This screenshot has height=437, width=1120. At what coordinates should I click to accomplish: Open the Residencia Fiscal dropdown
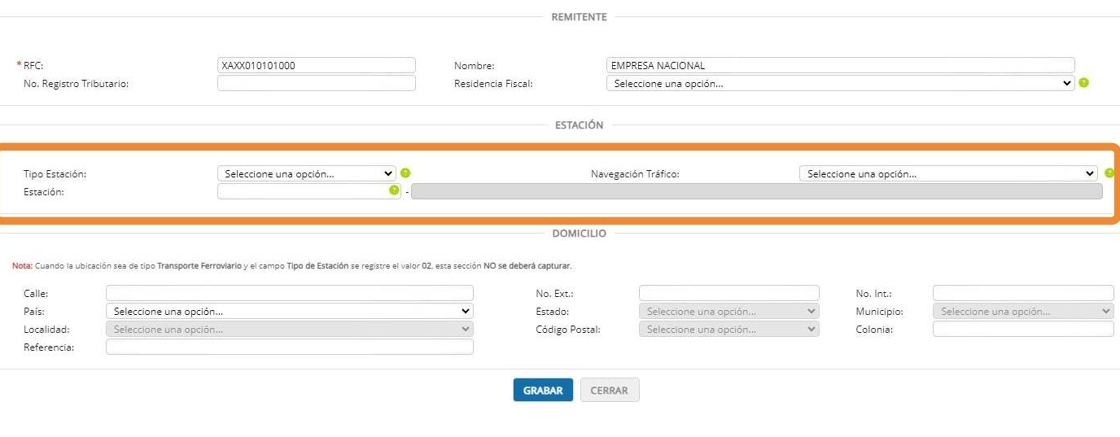tap(840, 84)
